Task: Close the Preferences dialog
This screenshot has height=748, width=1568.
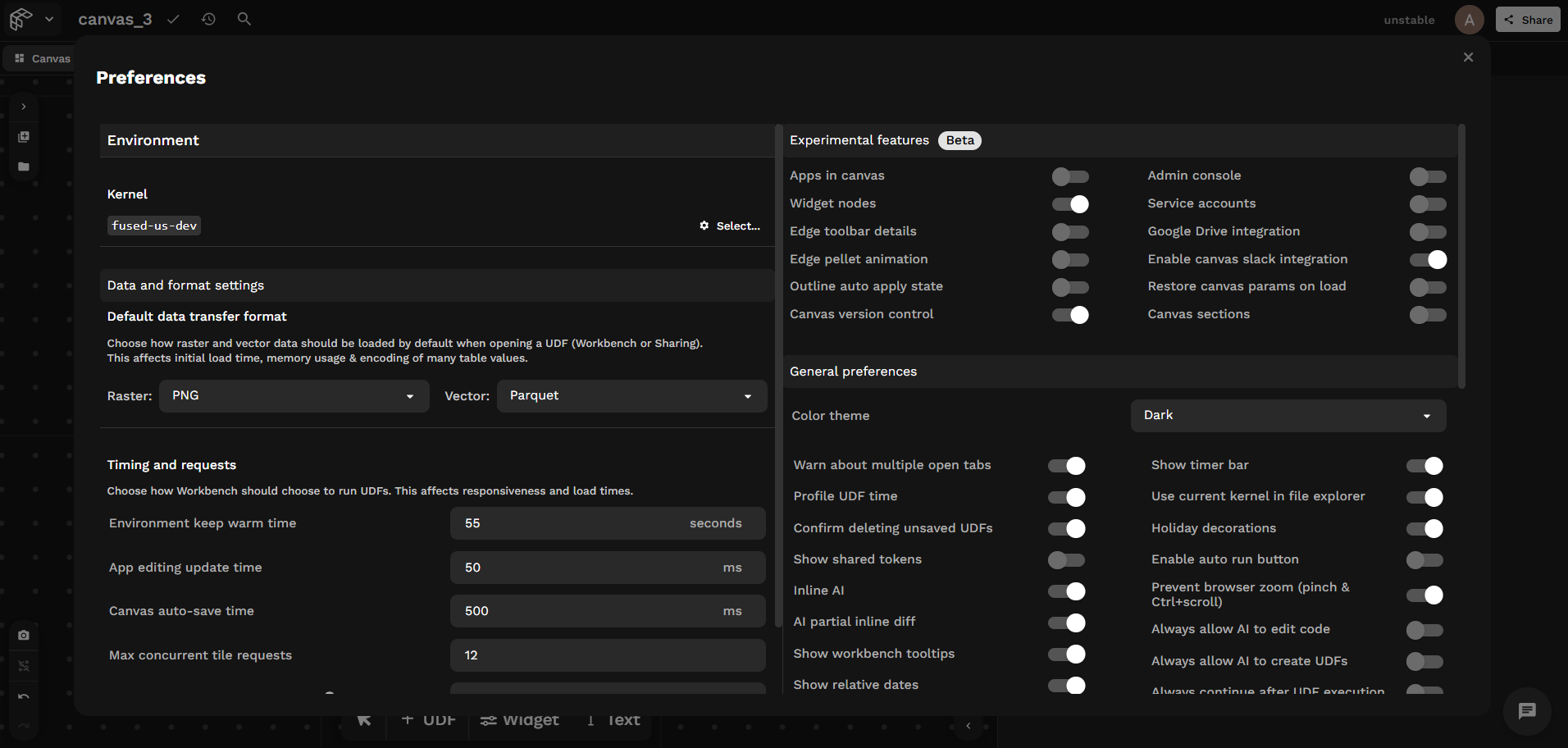Action: pos(1468,57)
